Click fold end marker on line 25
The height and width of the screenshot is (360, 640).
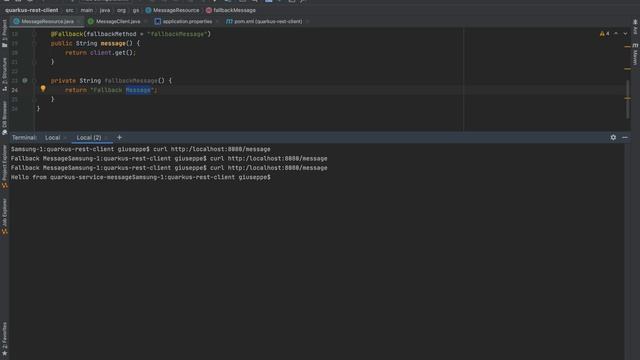coord(34,99)
